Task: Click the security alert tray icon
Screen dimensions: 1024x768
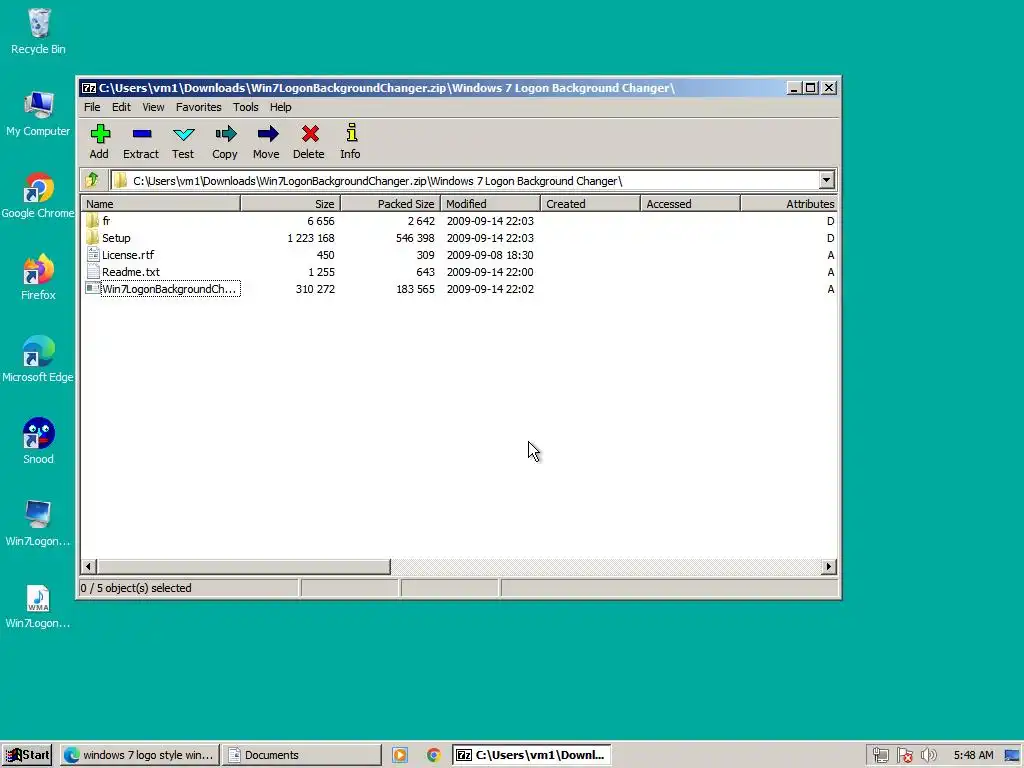Action: tap(904, 756)
